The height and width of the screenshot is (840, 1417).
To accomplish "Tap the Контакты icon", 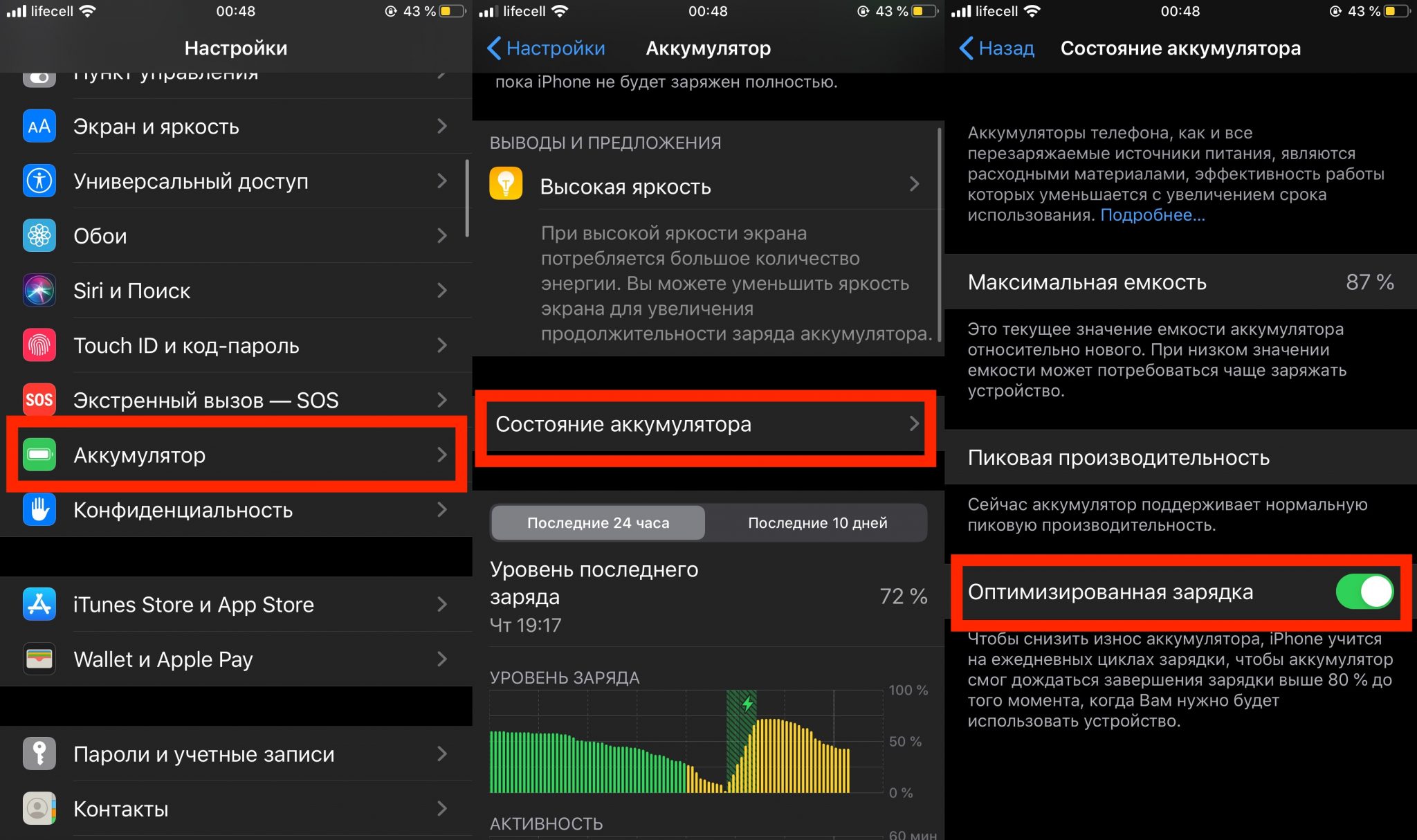I will (x=39, y=808).
